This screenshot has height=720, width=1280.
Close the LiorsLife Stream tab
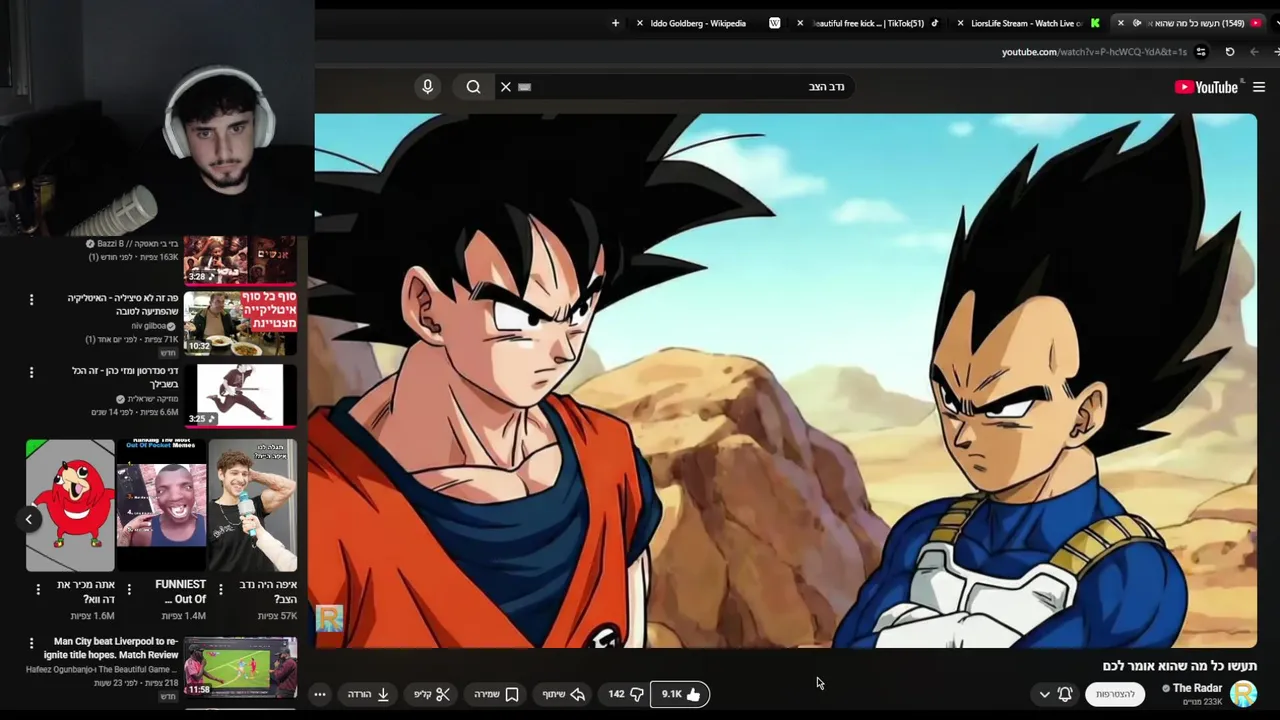click(x=961, y=23)
